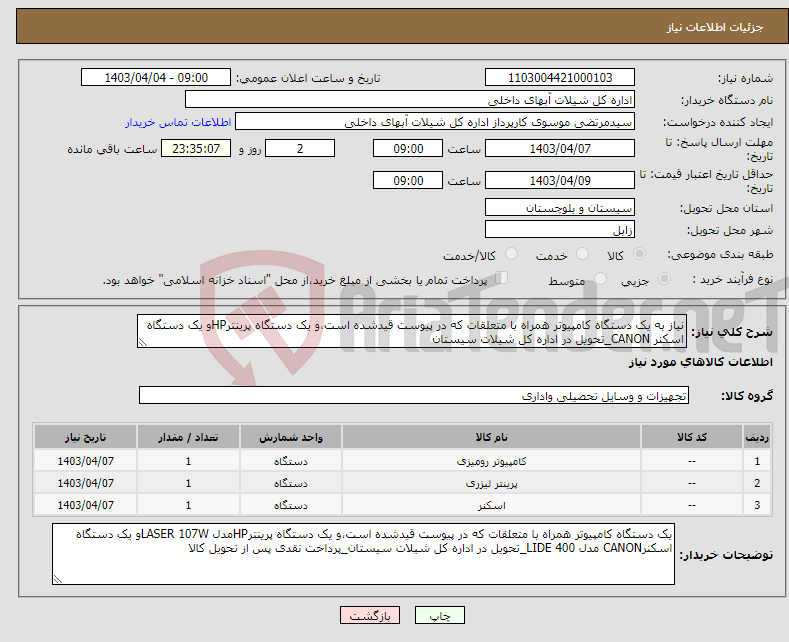Toggle the اسناد خزانه اسلامی payment checkbox
This screenshot has width=789, height=642.
pyautogui.click(x=502, y=278)
